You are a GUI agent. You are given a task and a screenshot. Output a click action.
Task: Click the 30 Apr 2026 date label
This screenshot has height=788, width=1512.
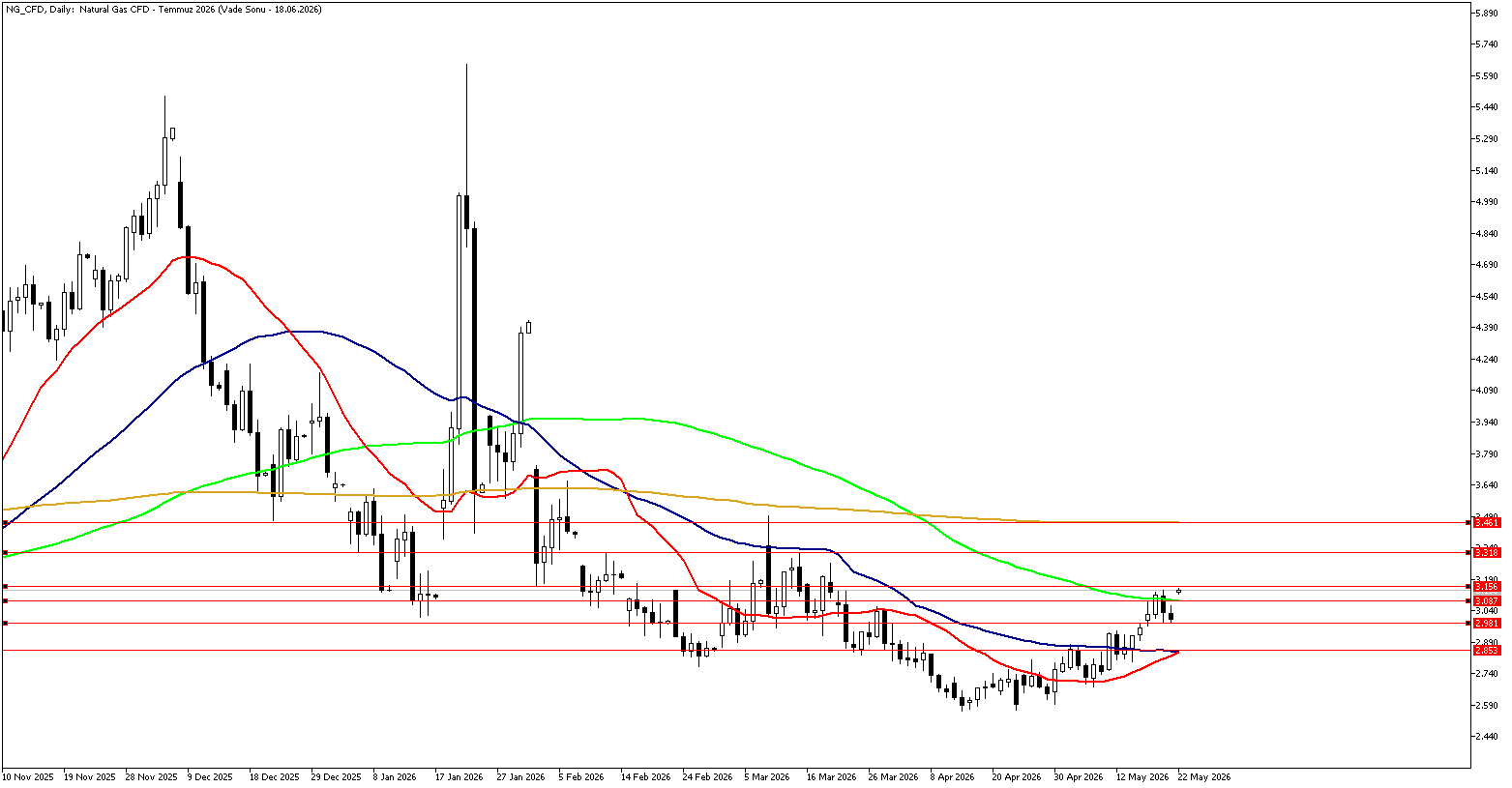click(1079, 776)
